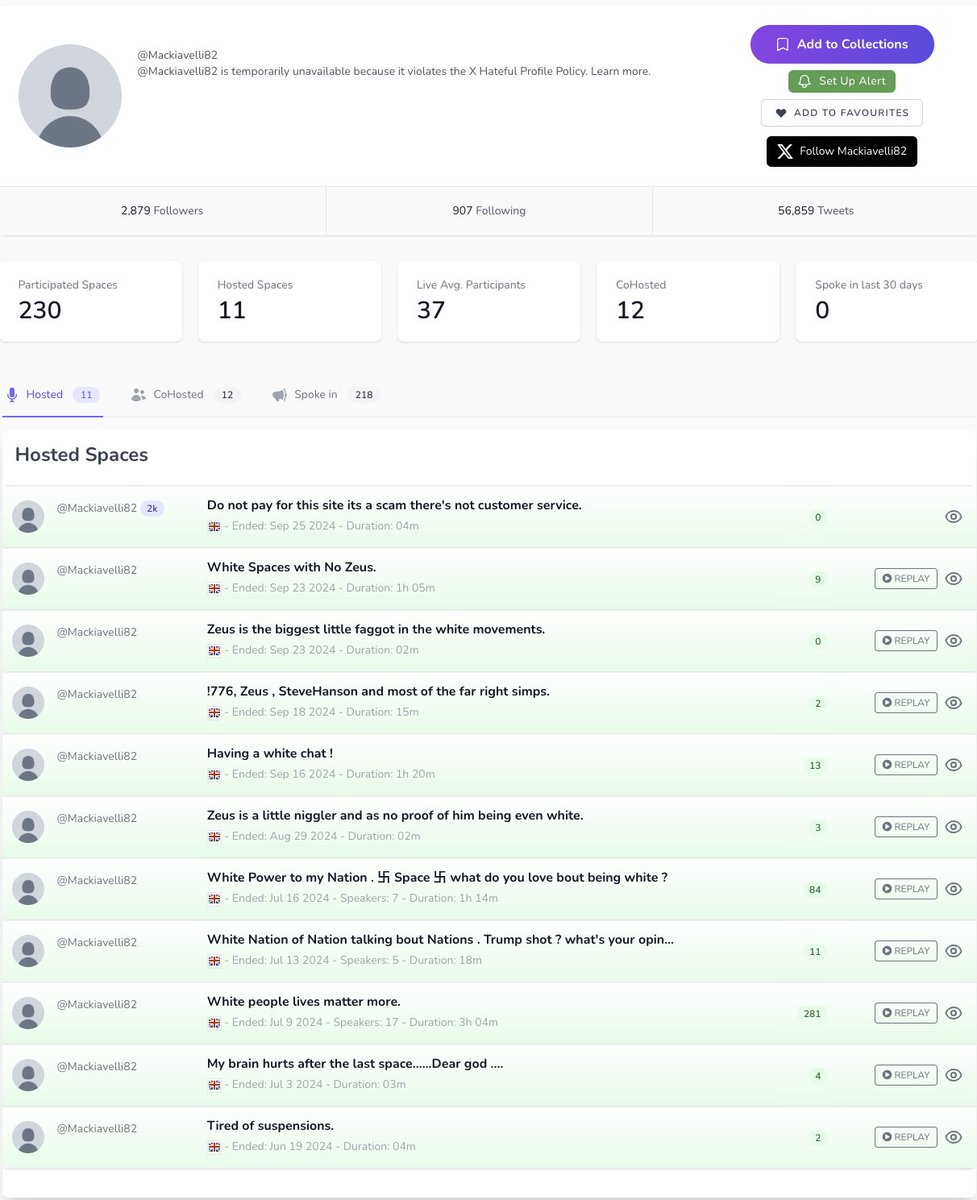Image resolution: width=977 pixels, height=1200 pixels.
Task: Click eye icon on Sep 25 2024 space
Action: click(x=954, y=517)
